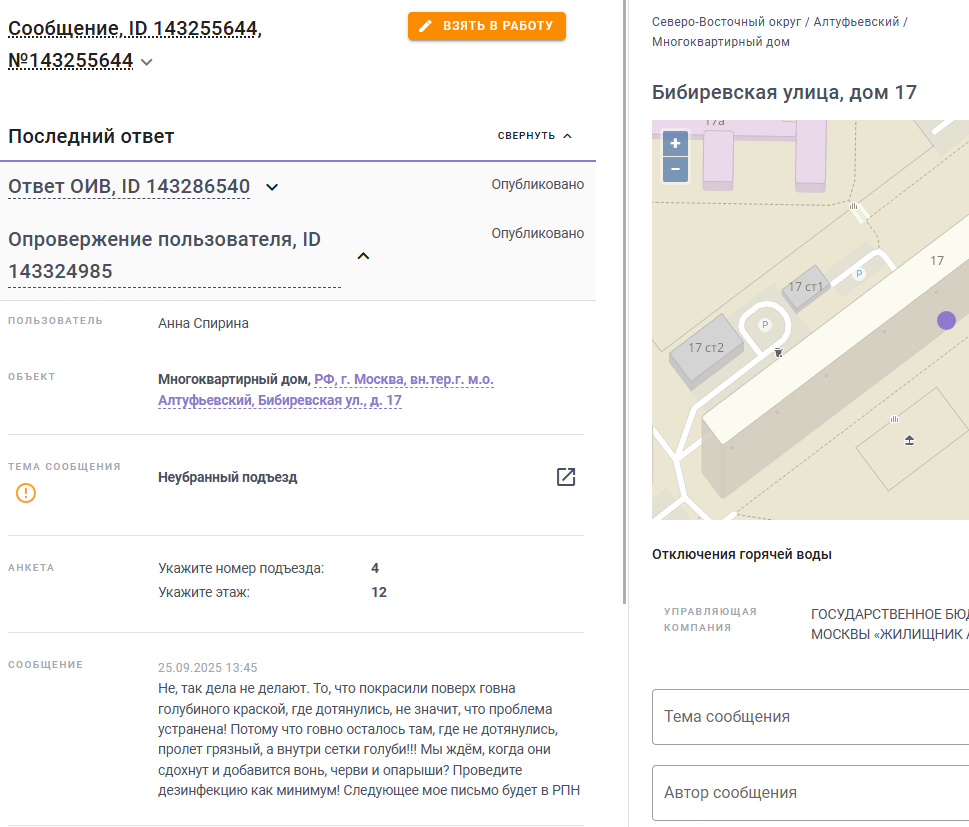Screen dimensions: 969x827
Task: Collapse 'Опровержение пользователя' chevron
Action: (363, 256)
